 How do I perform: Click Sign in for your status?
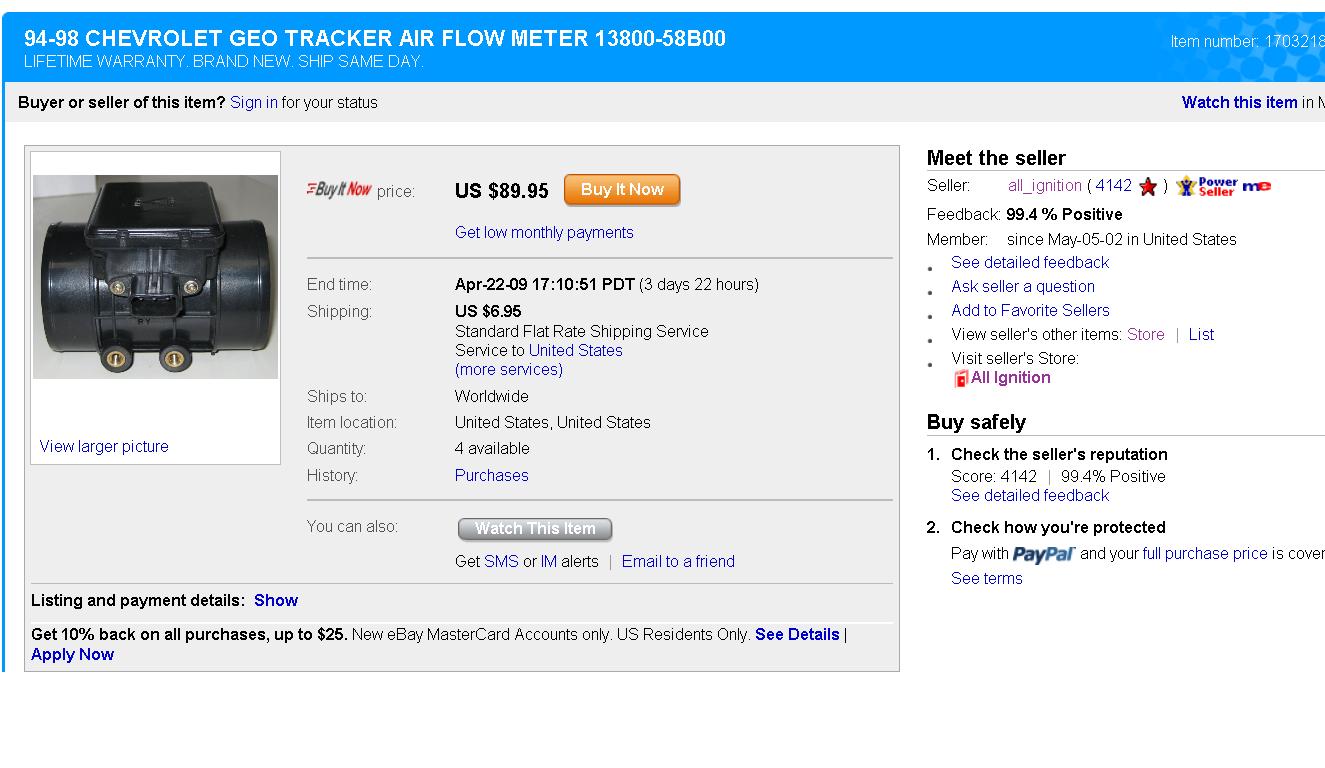254,102
